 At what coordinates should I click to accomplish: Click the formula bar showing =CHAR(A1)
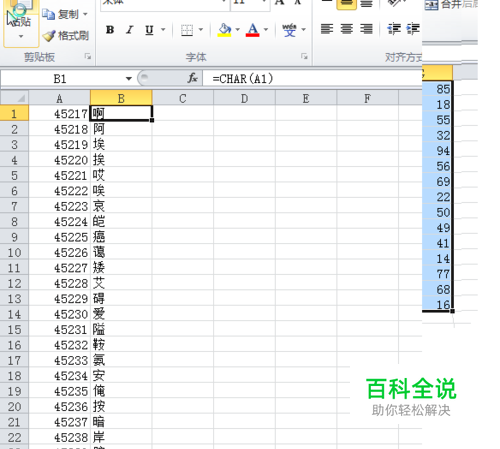312,79
